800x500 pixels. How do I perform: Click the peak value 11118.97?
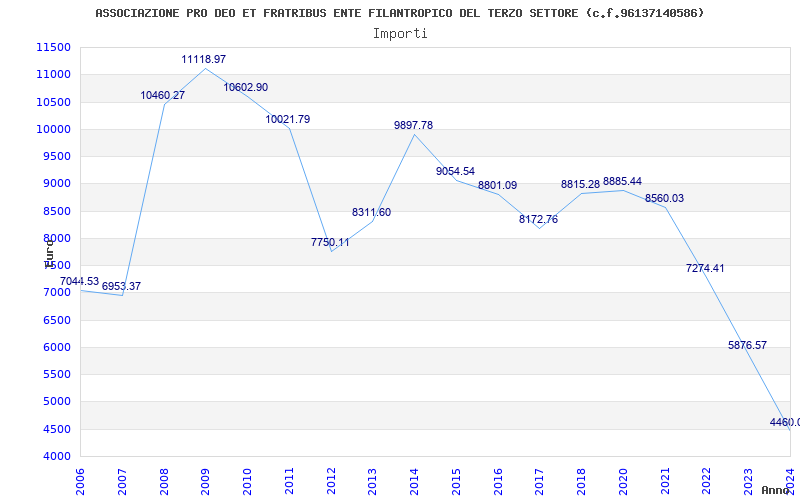(204, 59)
